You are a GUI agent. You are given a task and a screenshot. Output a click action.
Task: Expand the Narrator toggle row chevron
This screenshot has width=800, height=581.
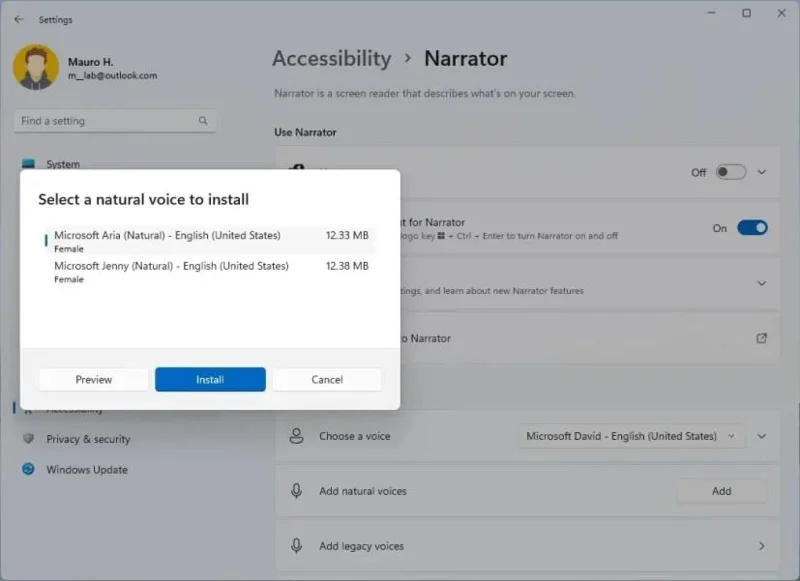[x=762, y=172]
